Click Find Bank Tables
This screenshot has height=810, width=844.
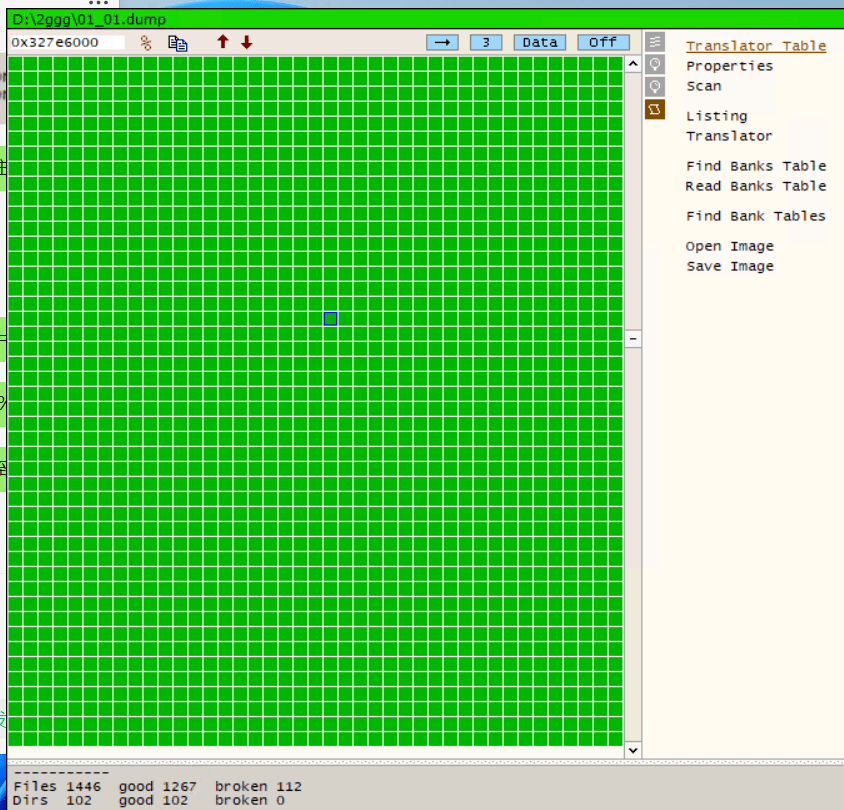(756, 216)
